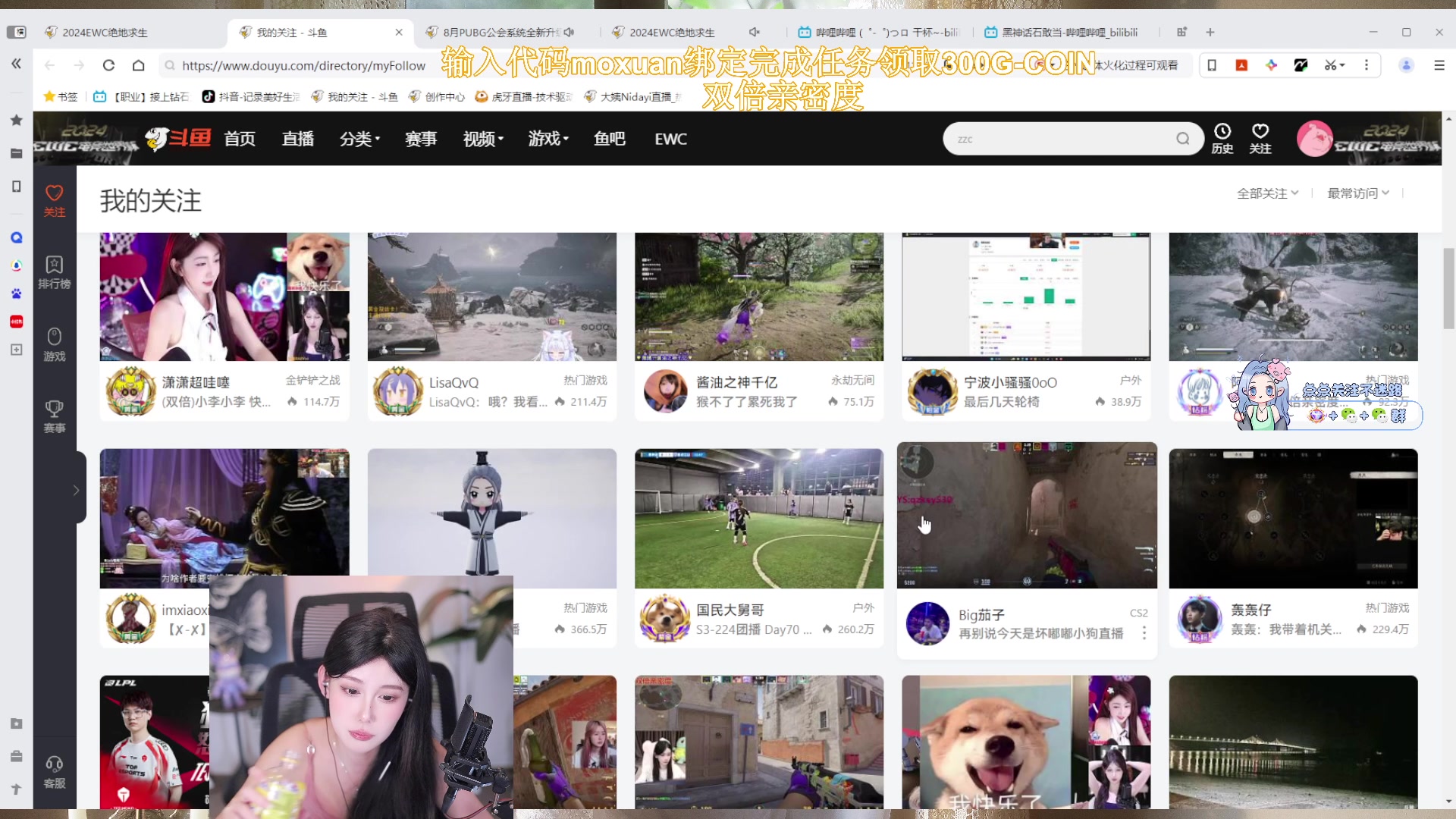Image resolution: width=1456 pixels, height=819 pixels.
Task: Open 创作中心 bookmark
Action: [437, 96]
